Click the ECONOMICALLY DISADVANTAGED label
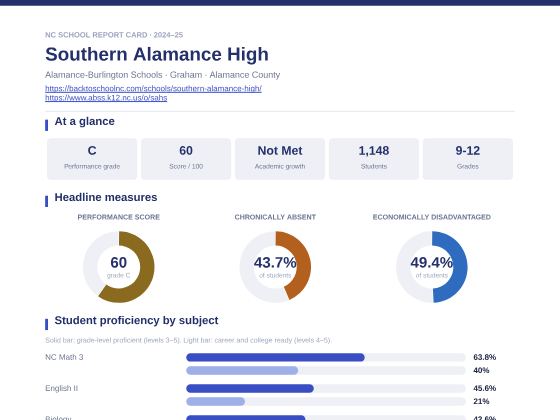 (432, 217)
